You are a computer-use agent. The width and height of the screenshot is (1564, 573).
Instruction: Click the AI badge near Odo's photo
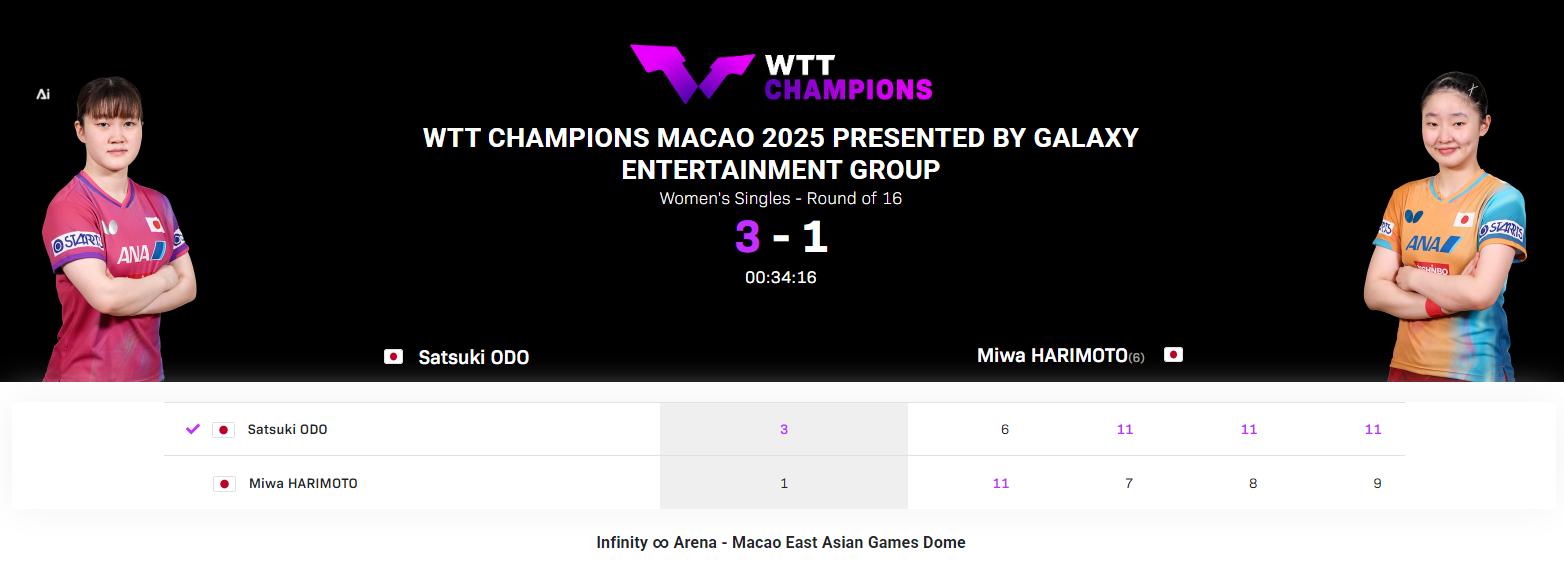tap(43, 94)
